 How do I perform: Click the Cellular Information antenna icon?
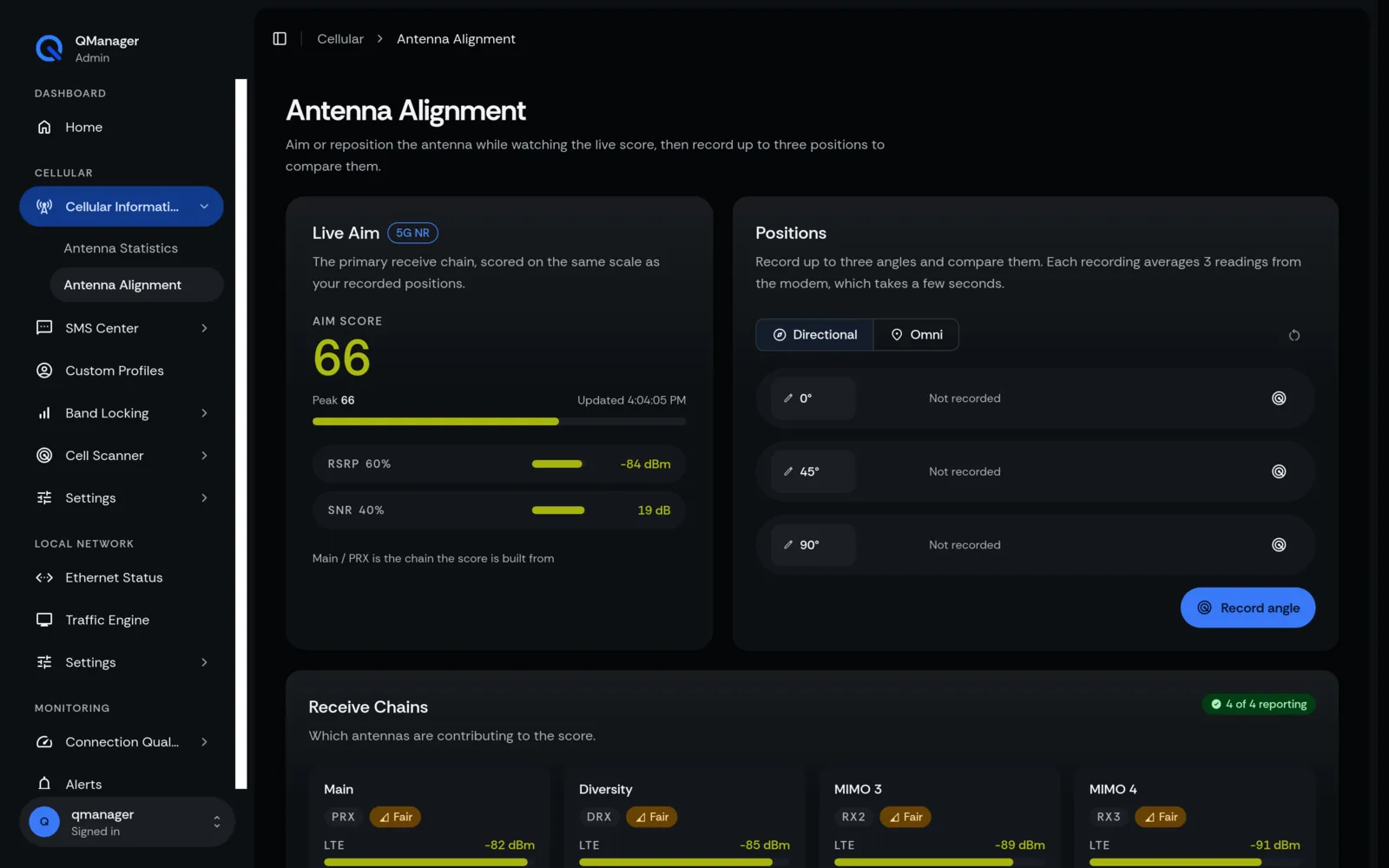[44, 207]
